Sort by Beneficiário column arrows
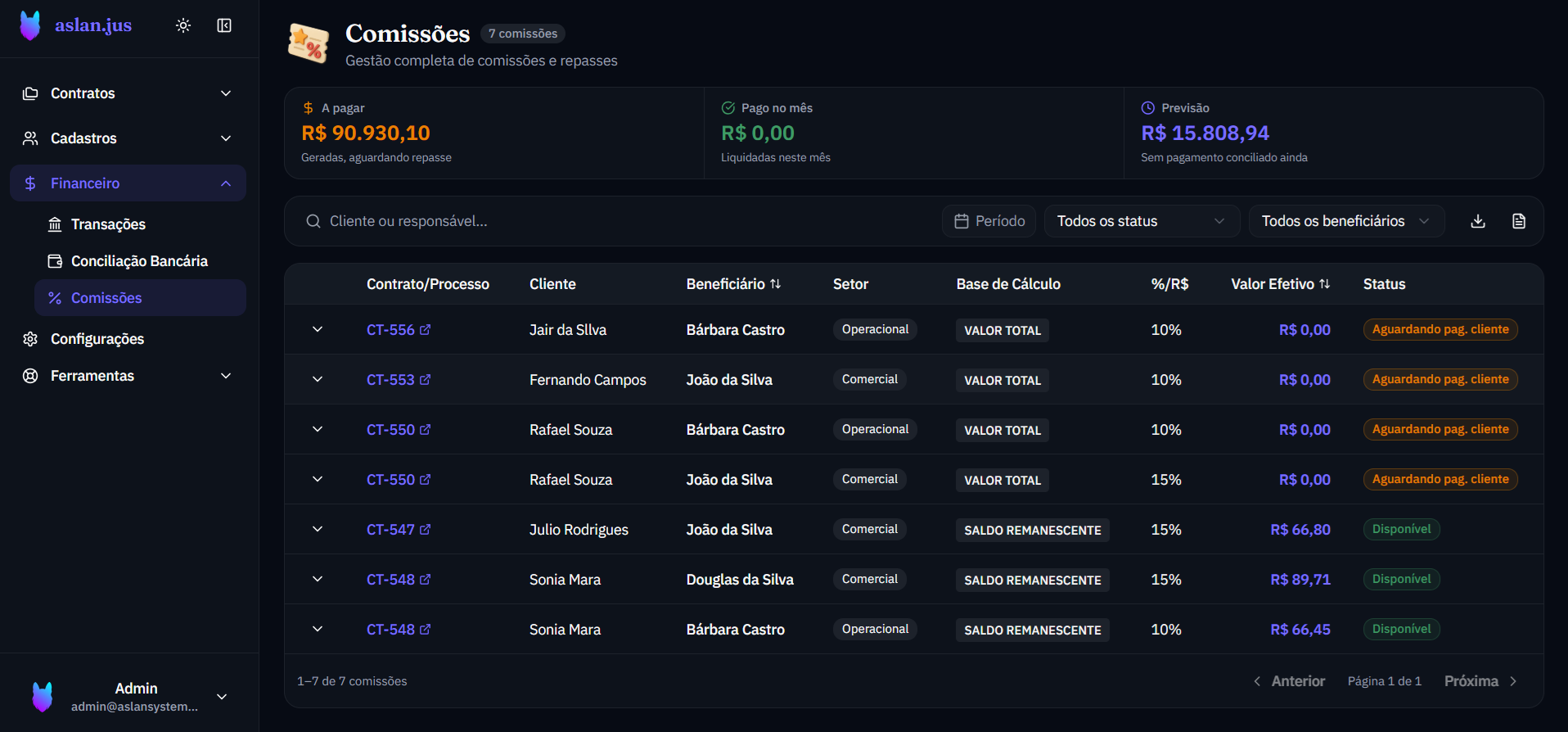1568x732 pixels. (776, 284)
